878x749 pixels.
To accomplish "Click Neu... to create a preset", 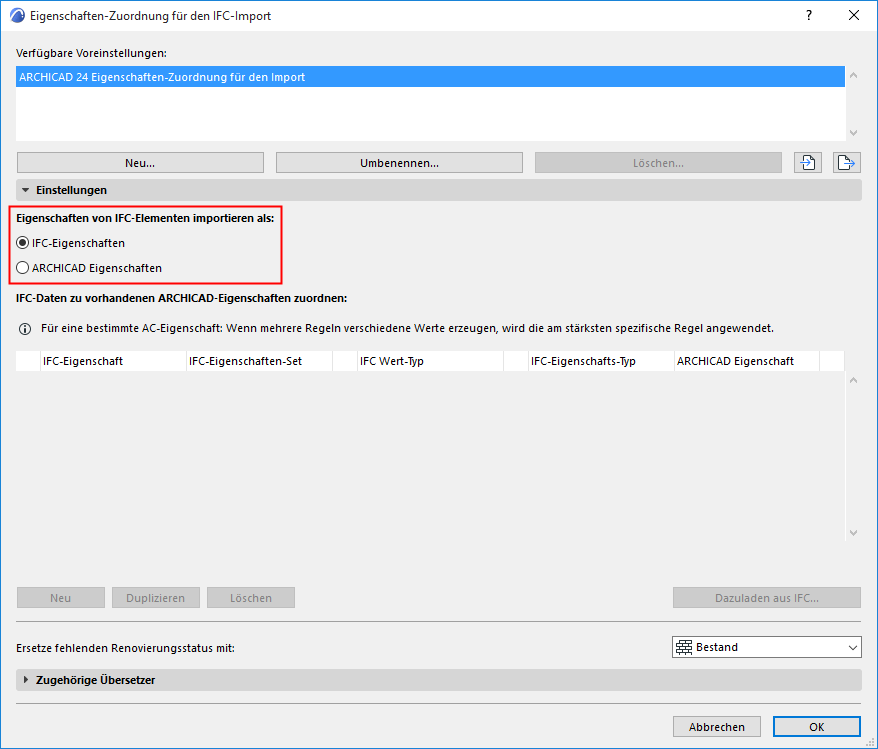I will (140, 163).
